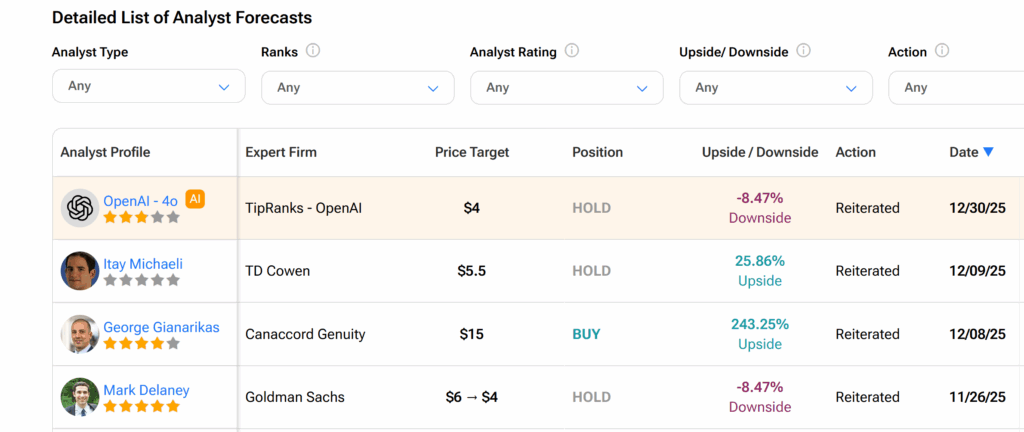Expand the Upside/ Downside dropdown
Viewport: 1024px width, 432px height.
775,87
